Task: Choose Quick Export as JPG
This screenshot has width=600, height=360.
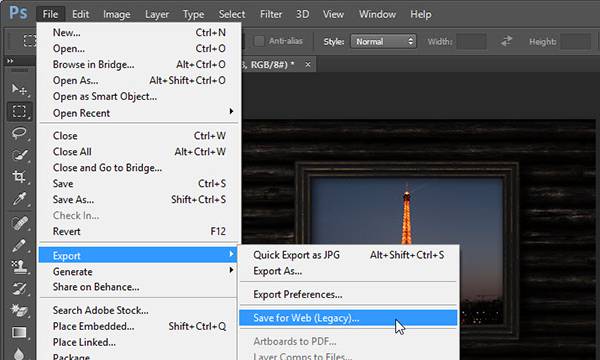Action: coord(349,255)
